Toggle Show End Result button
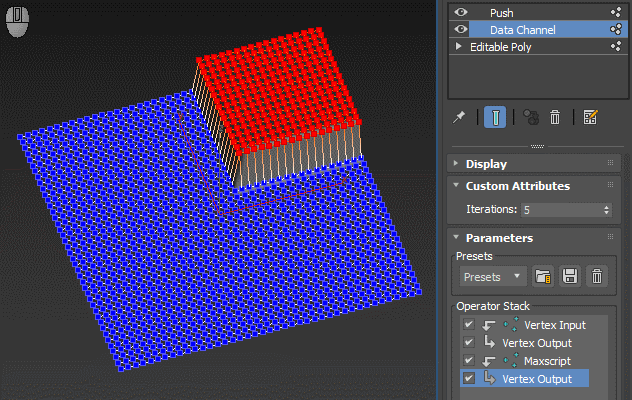Screen dimensions: 632x400 [494, 118]
